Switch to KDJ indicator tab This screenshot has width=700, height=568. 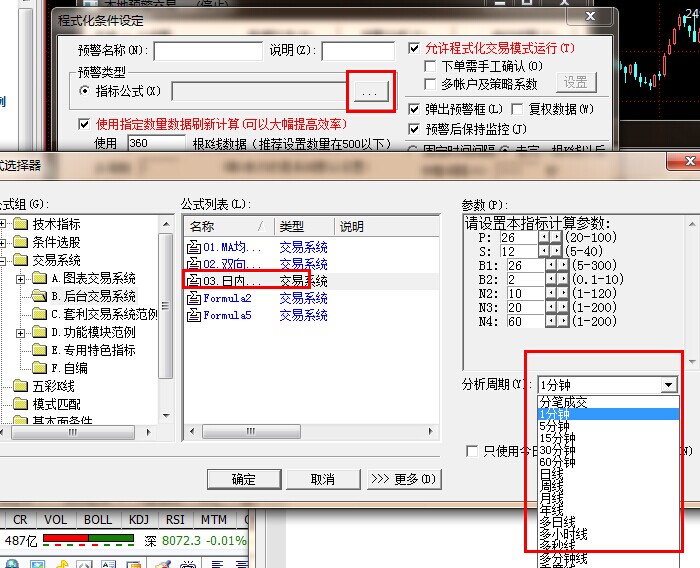[x=139, y=520]
